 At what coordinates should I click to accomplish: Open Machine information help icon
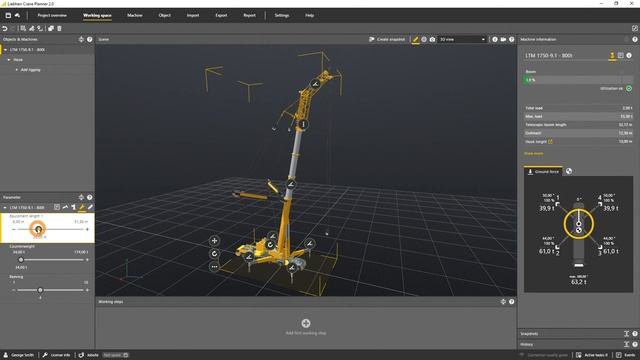click(635, 40)
